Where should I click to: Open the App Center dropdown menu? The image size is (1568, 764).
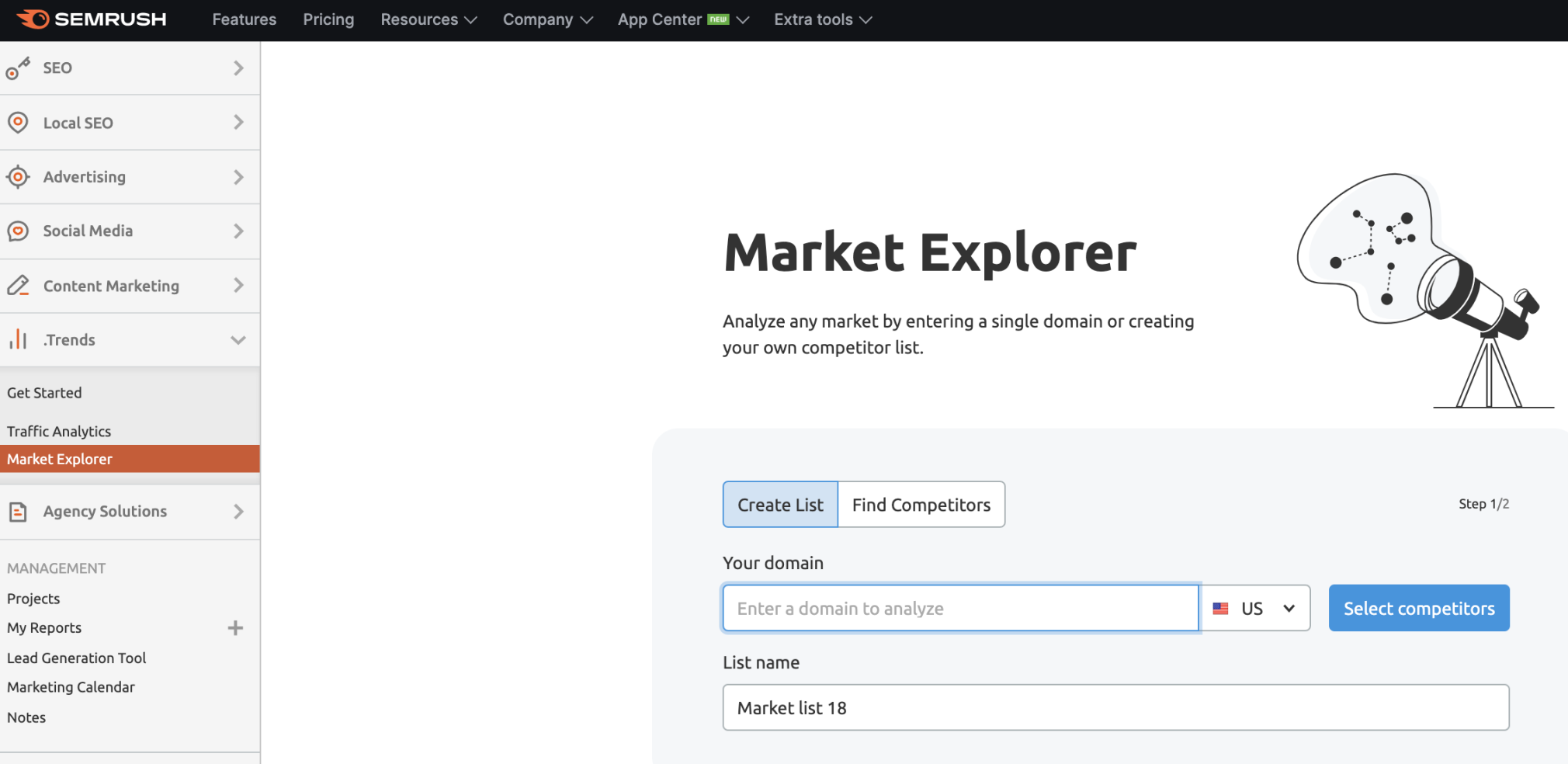coord(683,19)
